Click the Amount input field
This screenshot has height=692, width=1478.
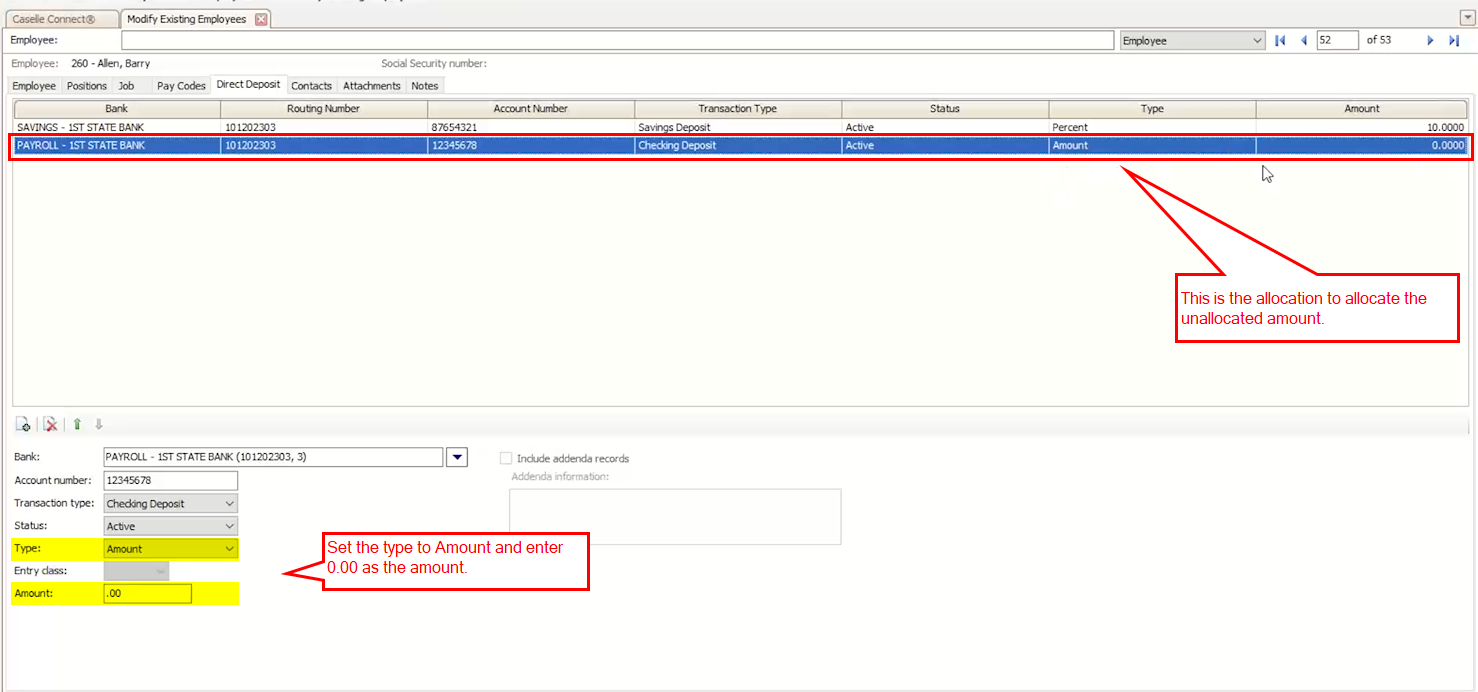(x=147, y=594)
